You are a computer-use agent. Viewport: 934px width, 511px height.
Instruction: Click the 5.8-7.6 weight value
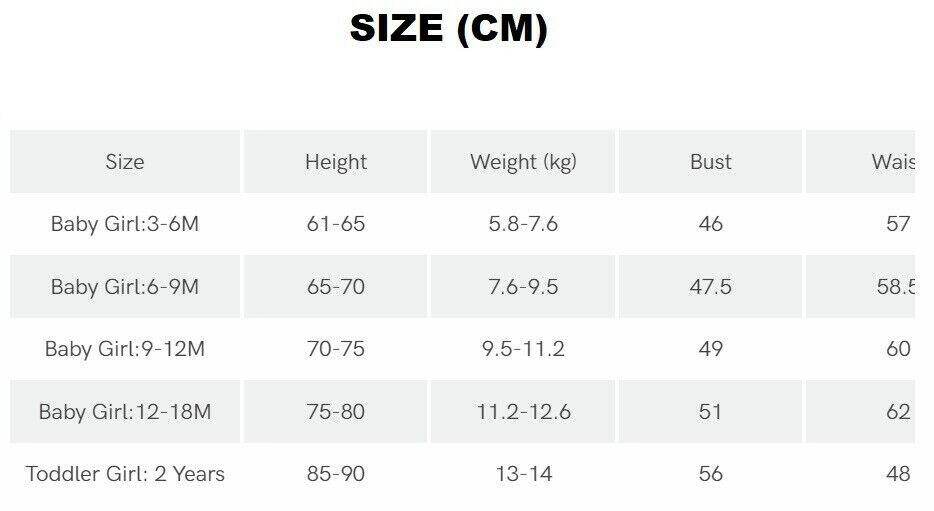point(523,224)
